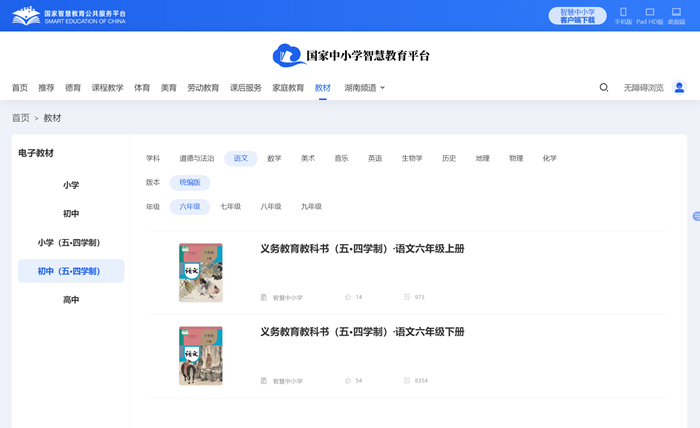Click 首页 in the breadcrumb
Viewport: 700px width, 428px height.
click(x=21, y=118)
